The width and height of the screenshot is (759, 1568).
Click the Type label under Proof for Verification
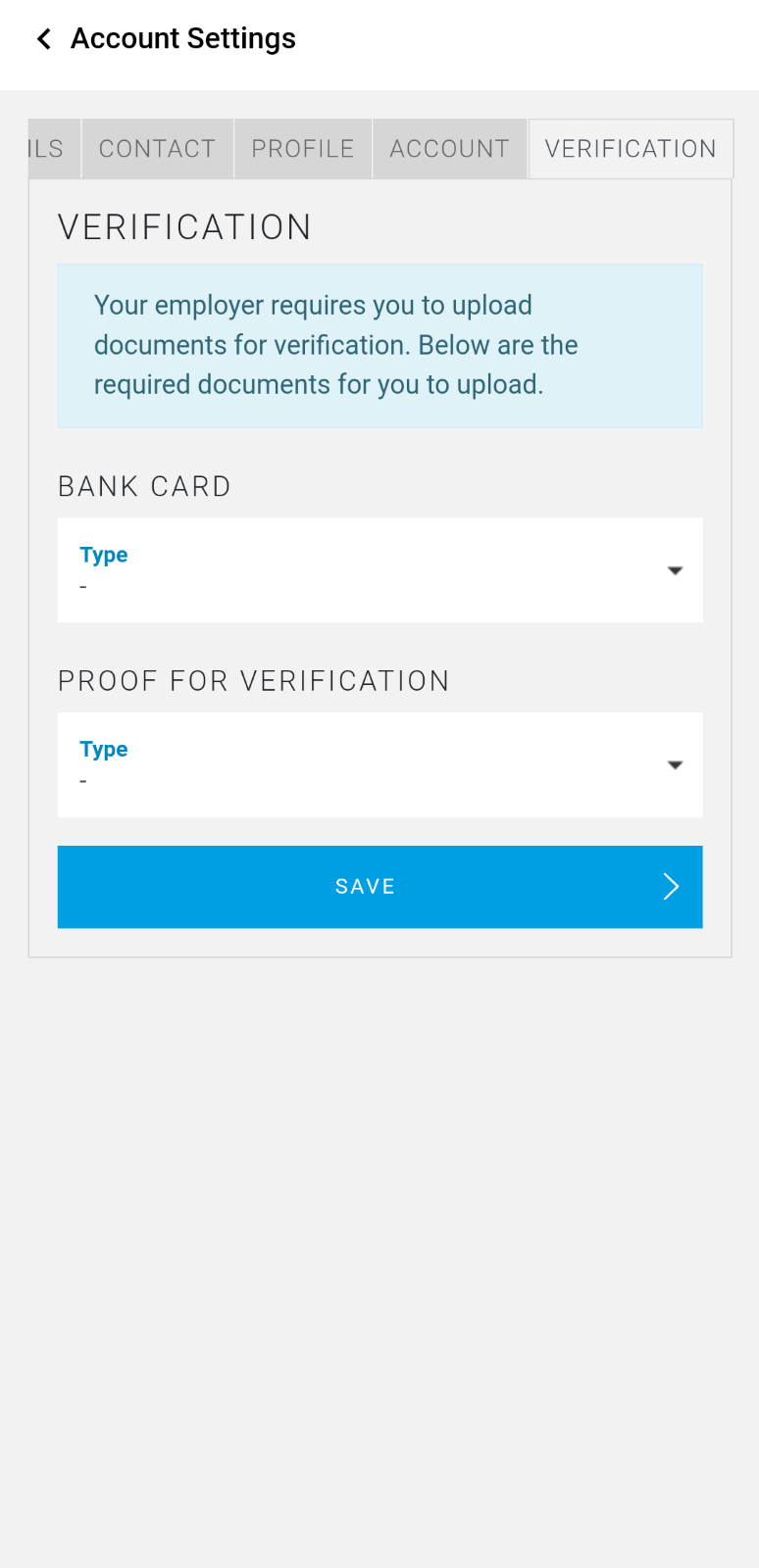click(x=104, y=750)
